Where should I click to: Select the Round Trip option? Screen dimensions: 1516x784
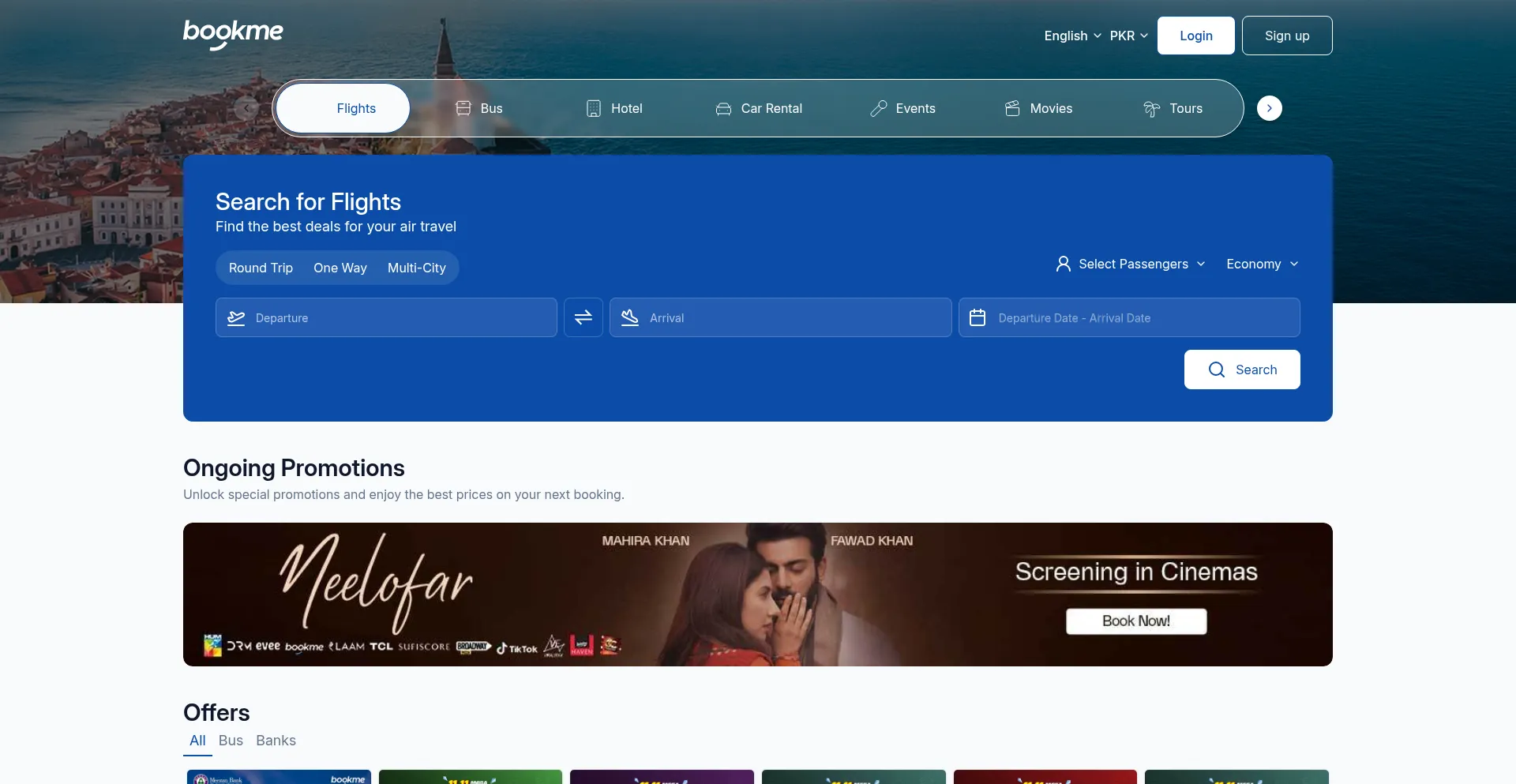pos(261,268)
